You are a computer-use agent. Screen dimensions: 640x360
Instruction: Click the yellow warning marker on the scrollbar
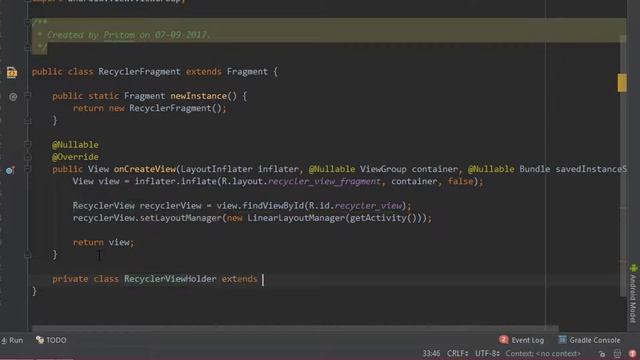[x=622, y=83]
